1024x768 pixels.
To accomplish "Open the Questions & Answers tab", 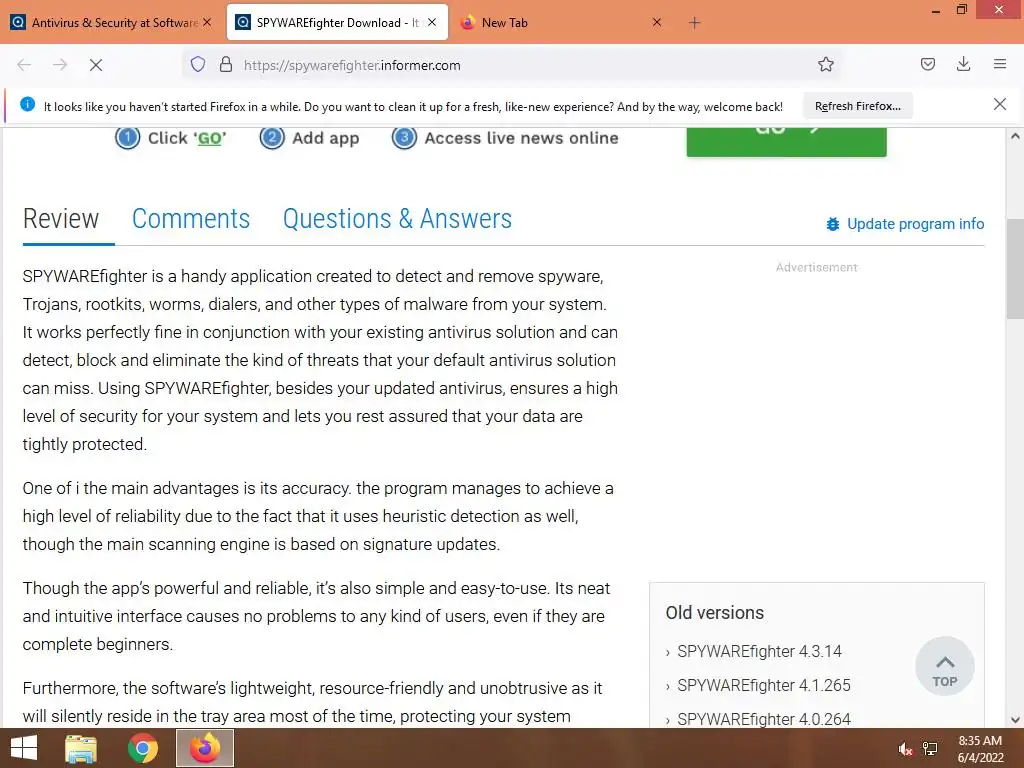I will [x=397, y=219].
